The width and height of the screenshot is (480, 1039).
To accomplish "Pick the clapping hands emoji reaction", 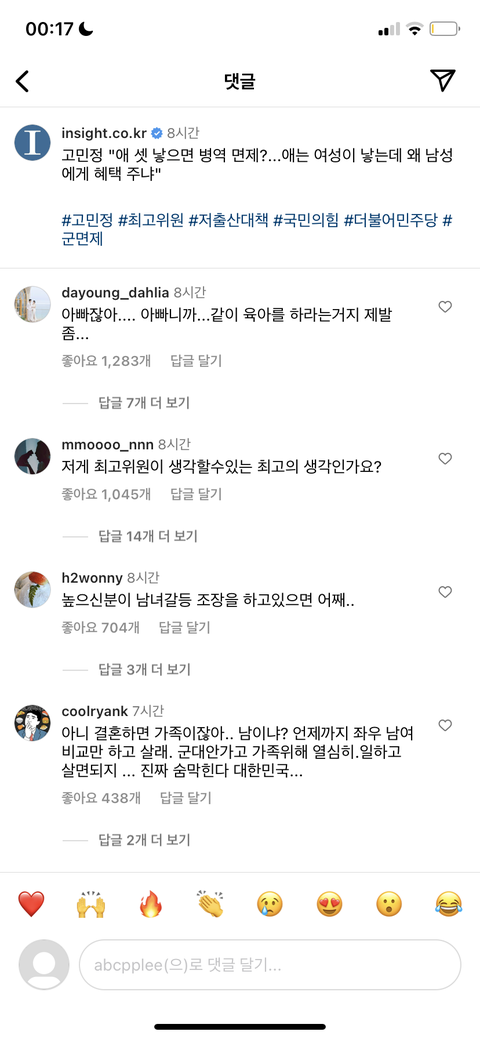I will (210, 904).
